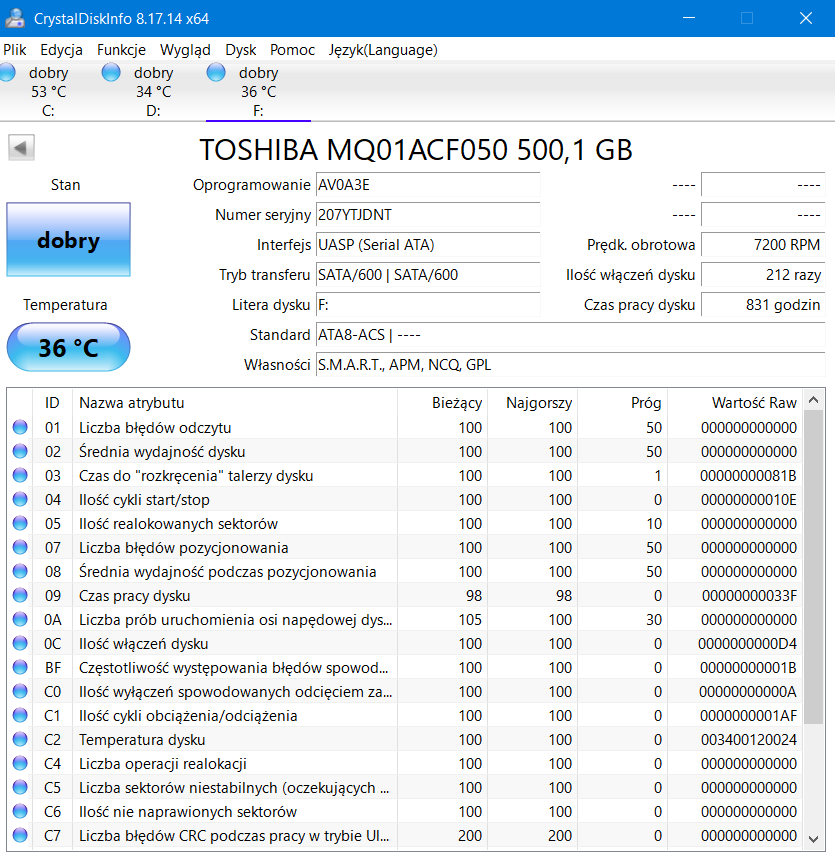Click the 'Bieżący' column header
This screenshot has height=861, width=835.
click(442, 402)
